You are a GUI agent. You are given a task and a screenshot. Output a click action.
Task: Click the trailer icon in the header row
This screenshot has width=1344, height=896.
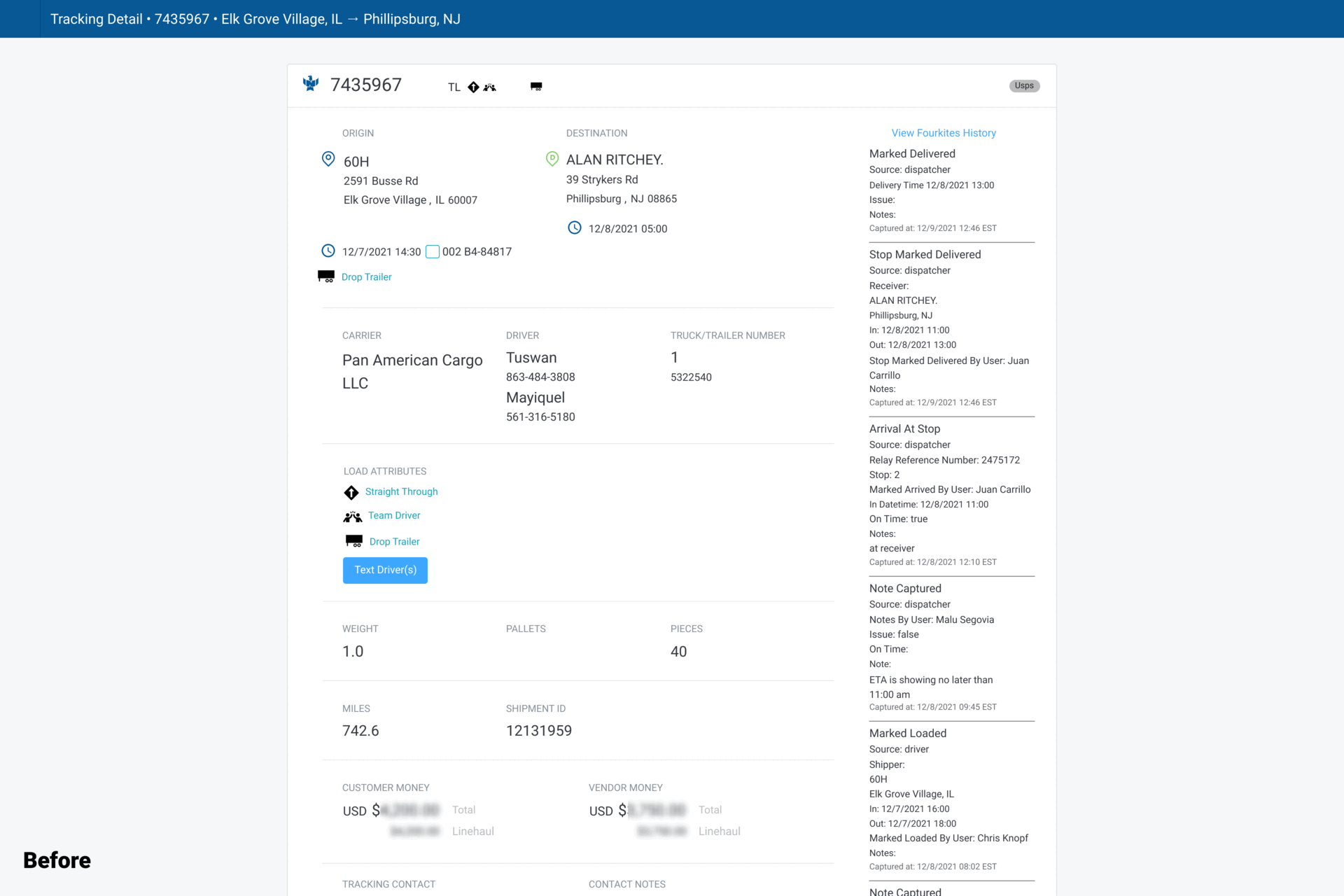[x=536, y=86]
